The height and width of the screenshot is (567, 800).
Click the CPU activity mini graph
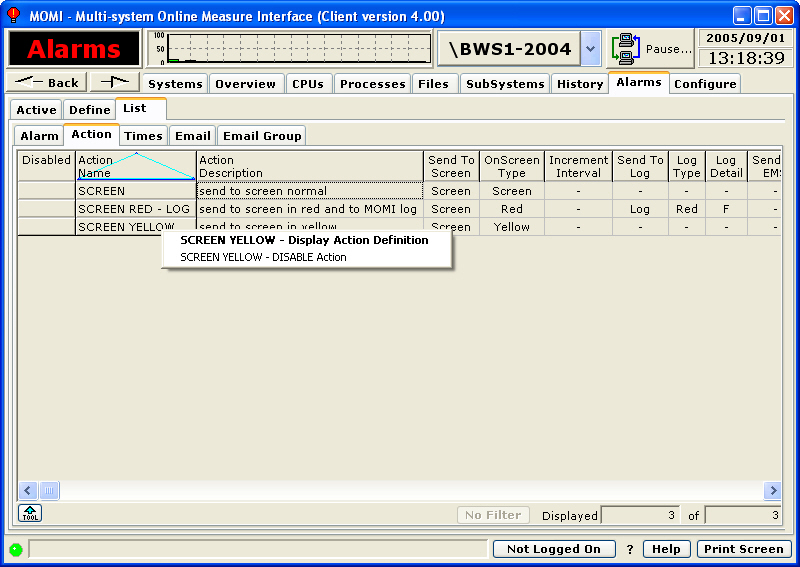290,48
